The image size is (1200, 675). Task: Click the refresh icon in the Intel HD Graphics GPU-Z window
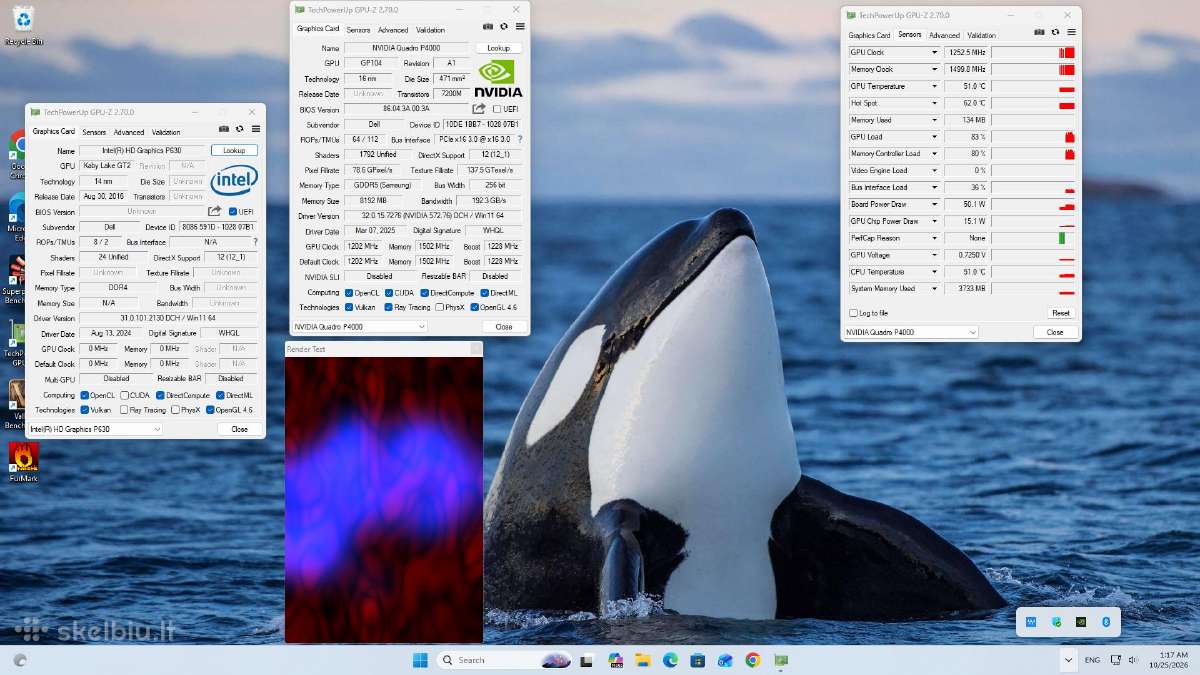coord(240,129)
